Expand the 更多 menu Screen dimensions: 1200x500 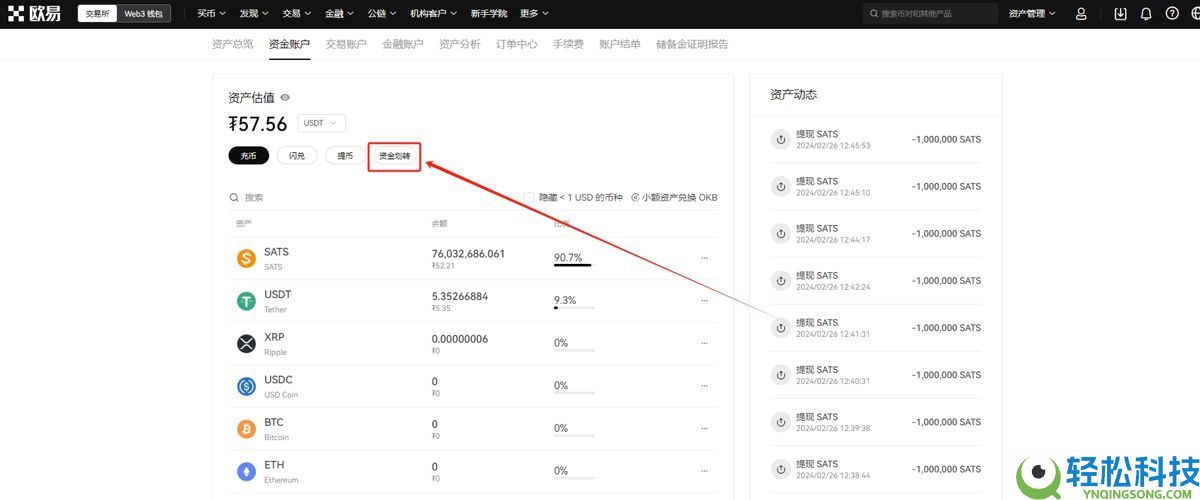click(x=534, y=14)
